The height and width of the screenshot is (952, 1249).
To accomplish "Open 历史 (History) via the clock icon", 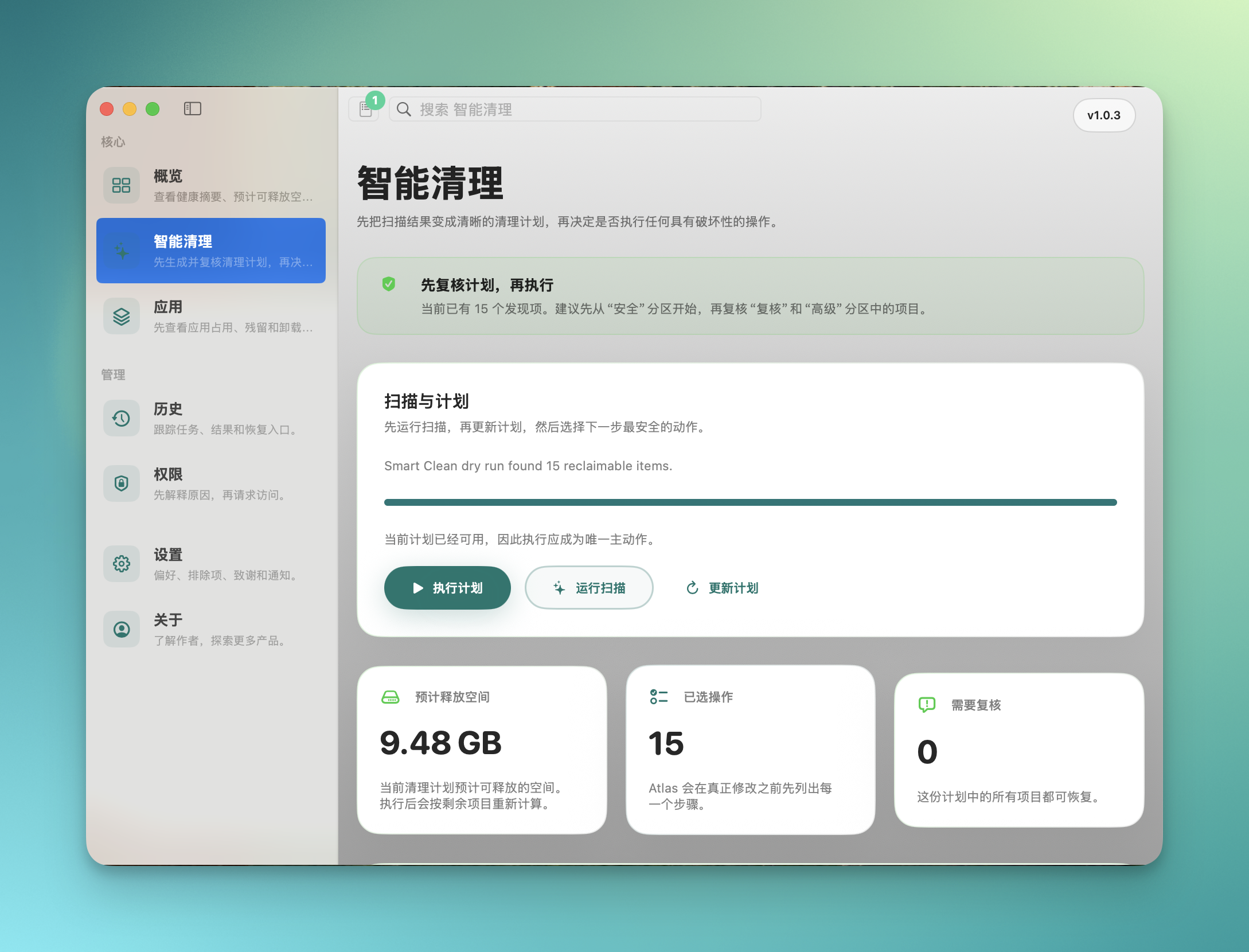I will click(121, 418).
